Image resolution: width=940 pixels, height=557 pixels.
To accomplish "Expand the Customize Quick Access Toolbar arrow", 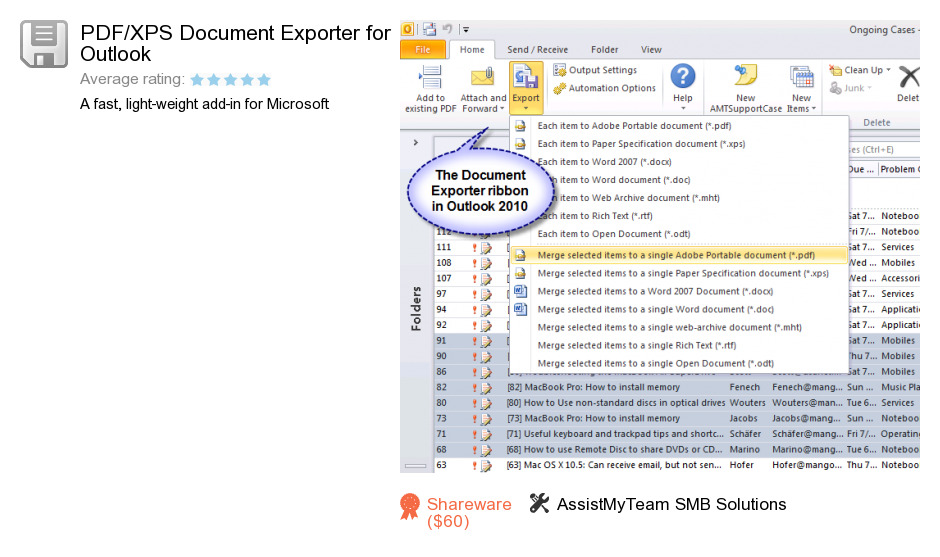I will tap(466, 29).
